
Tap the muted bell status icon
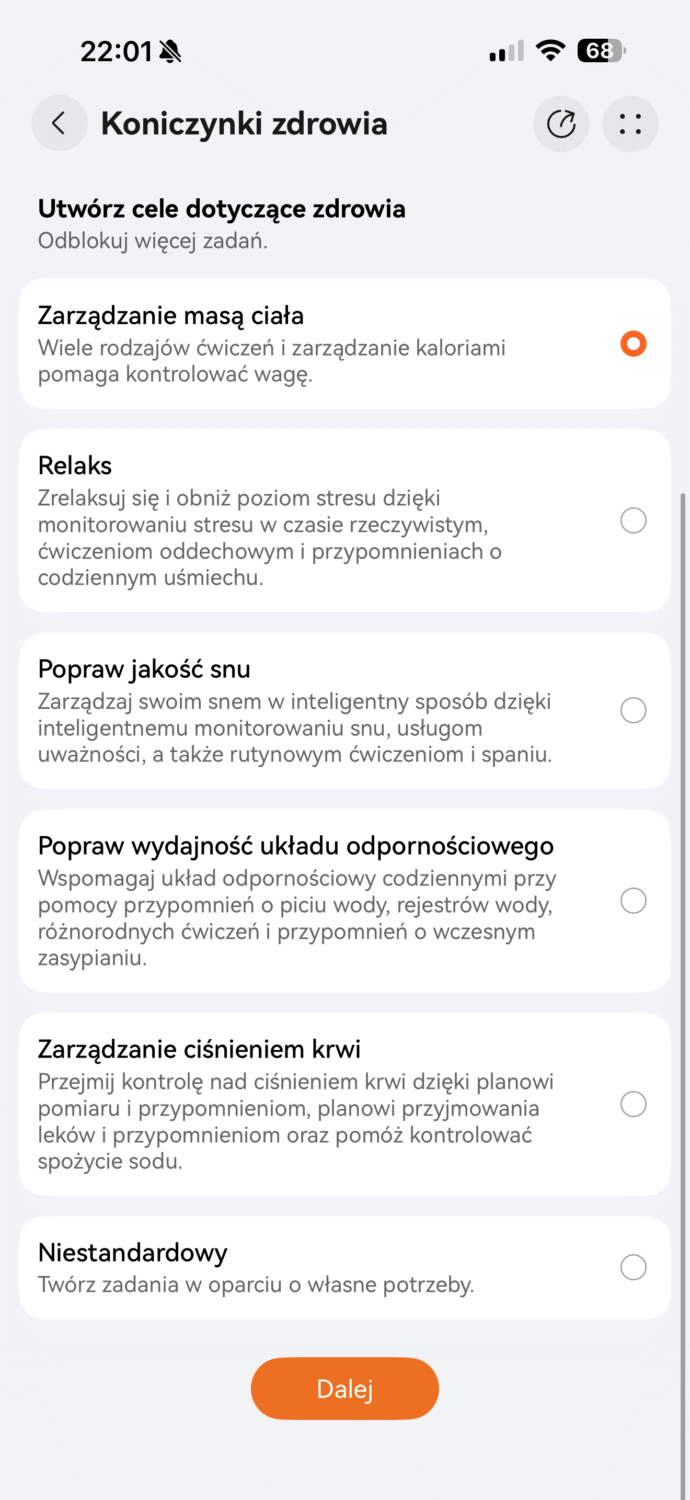[170, 52]
